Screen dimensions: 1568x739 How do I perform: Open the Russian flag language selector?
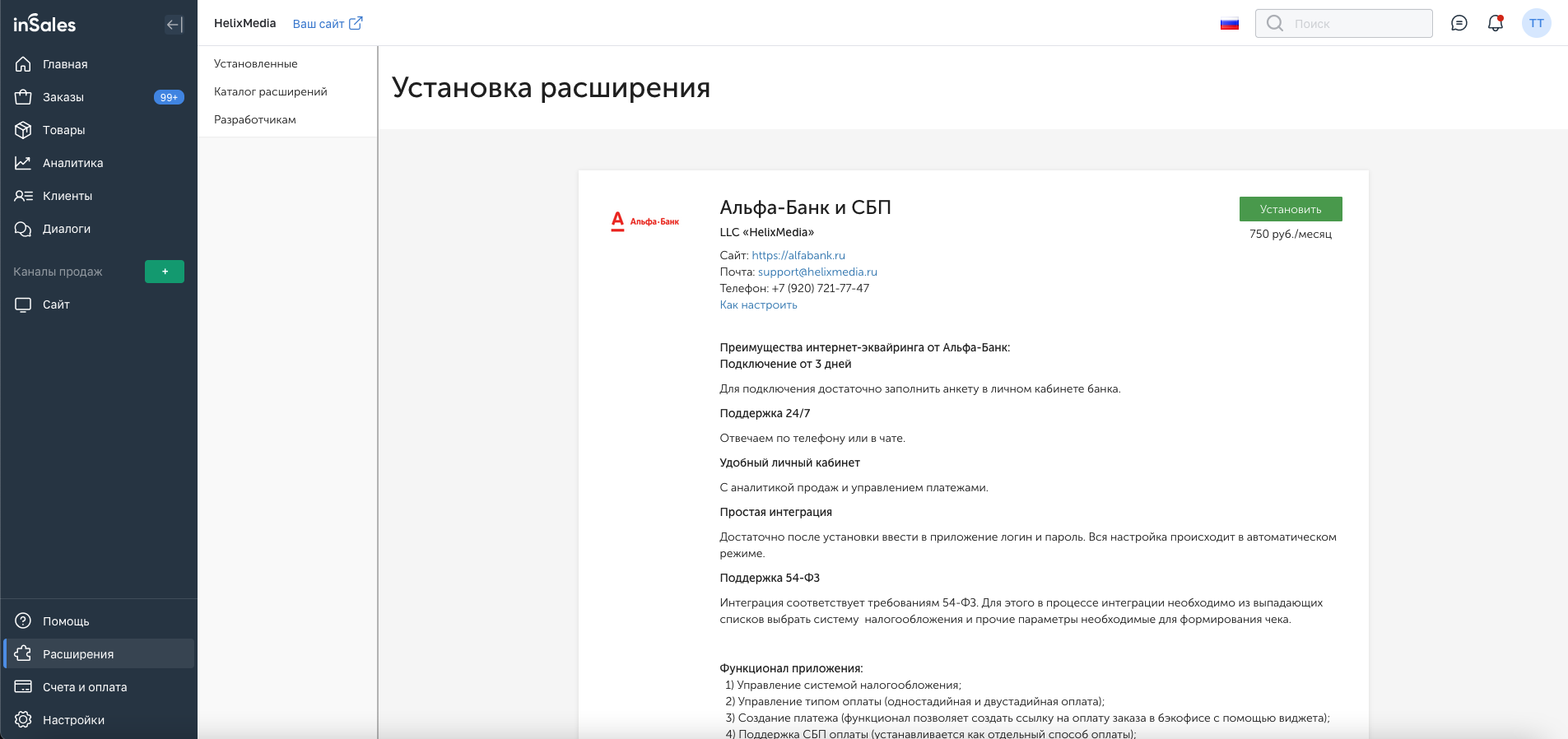[1230, 24]
